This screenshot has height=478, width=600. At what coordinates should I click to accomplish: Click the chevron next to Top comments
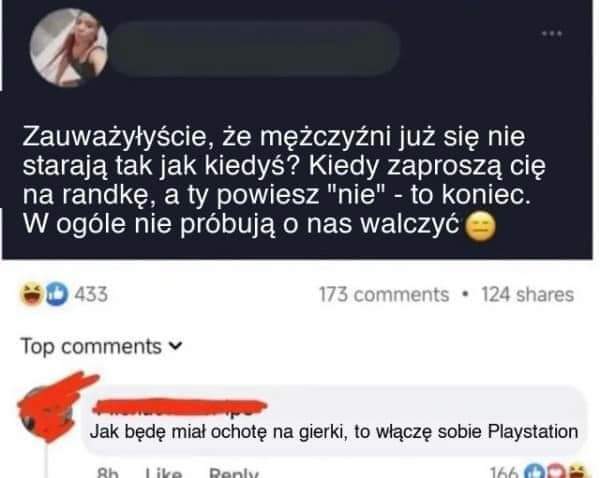(176, 346)
